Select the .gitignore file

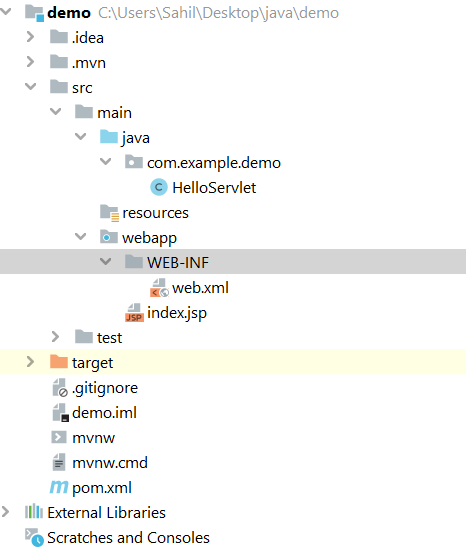click(x=105, y=388)
